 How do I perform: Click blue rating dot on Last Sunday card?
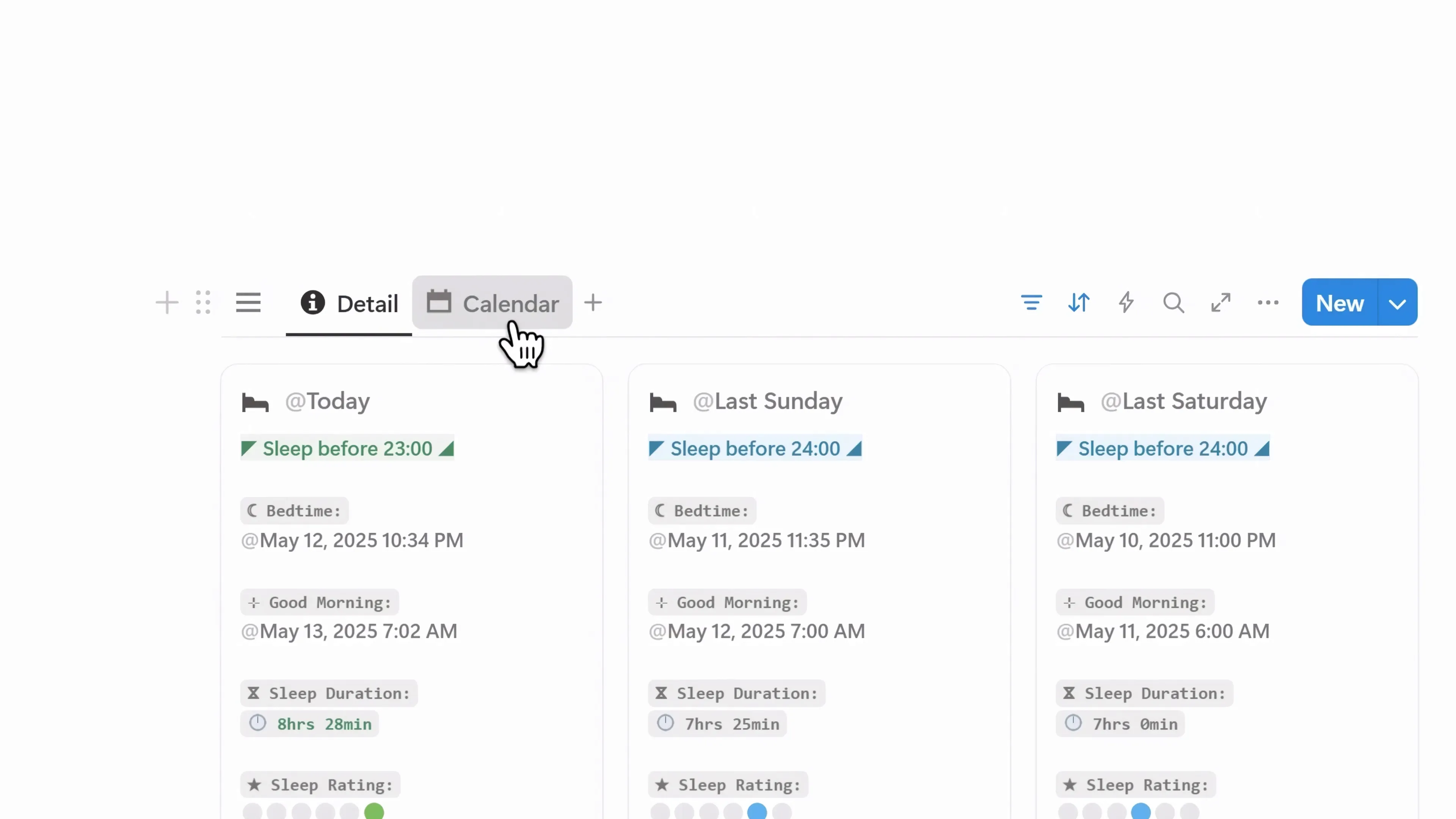tap(758, 812)
